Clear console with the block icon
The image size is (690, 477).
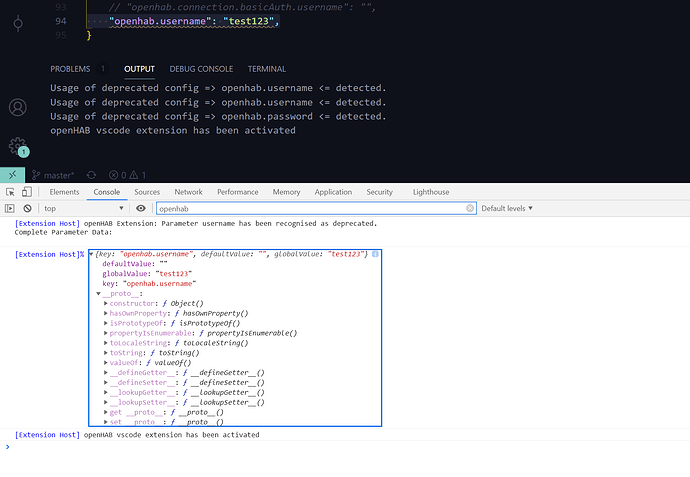tap(28, 208)
